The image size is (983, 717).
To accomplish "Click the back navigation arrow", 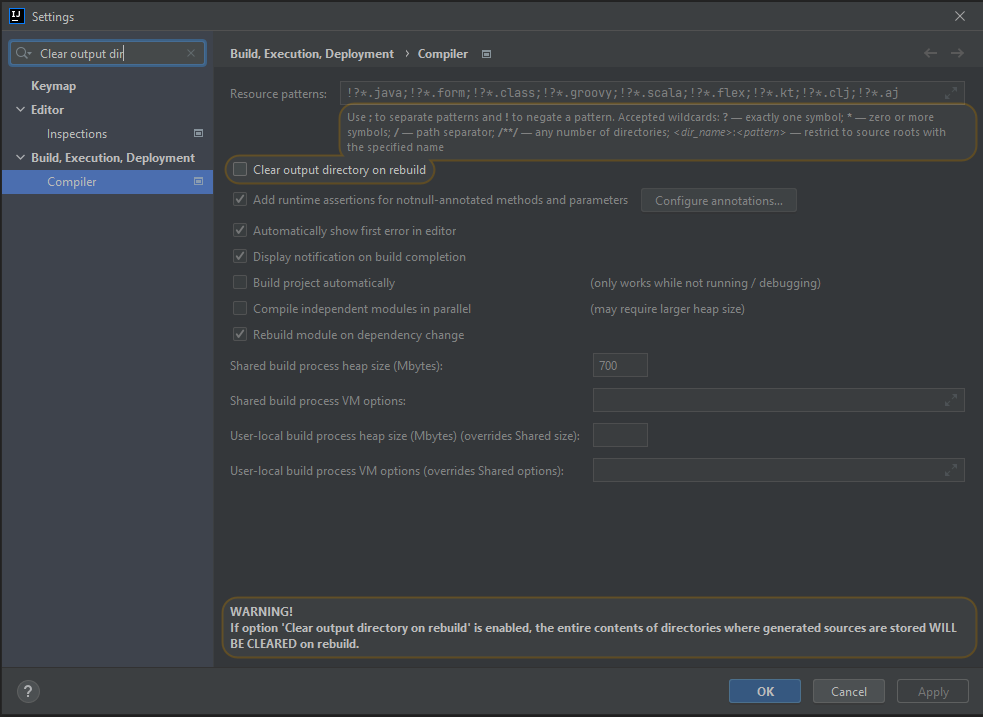I will pos(931,53).
